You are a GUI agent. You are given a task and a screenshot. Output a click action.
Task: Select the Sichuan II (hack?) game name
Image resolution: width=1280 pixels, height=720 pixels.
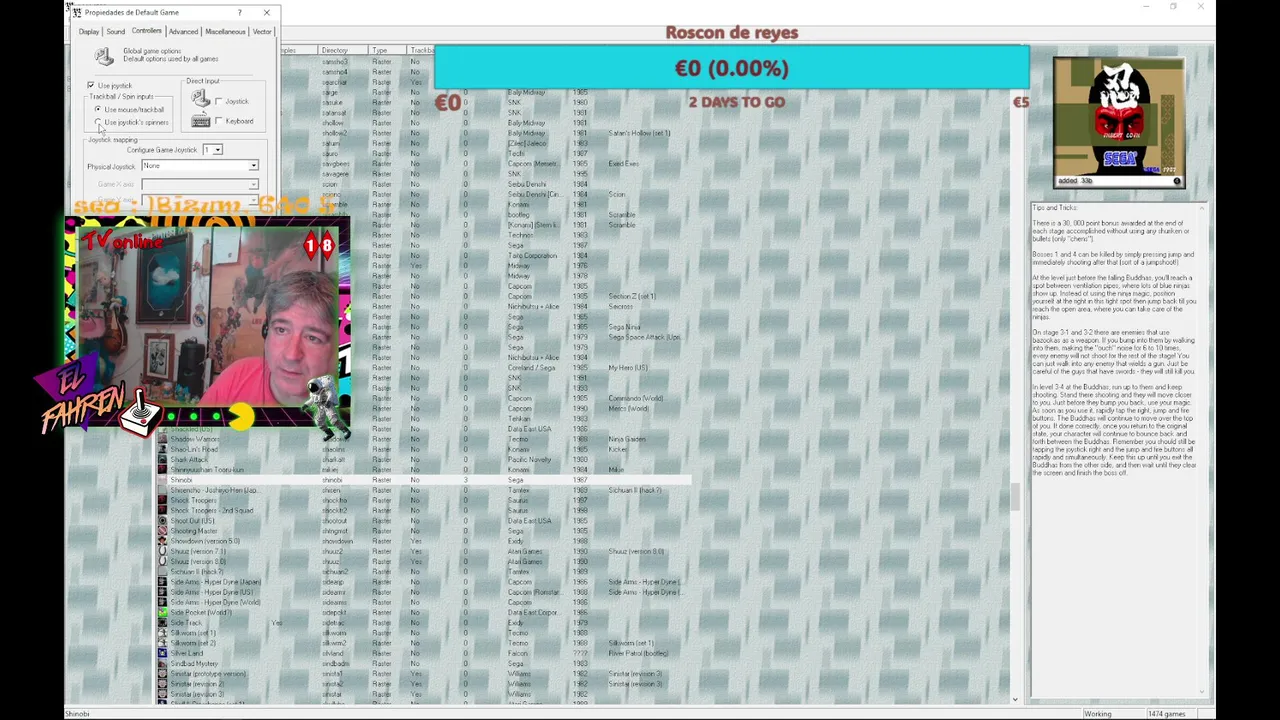[x=197, y=572]
